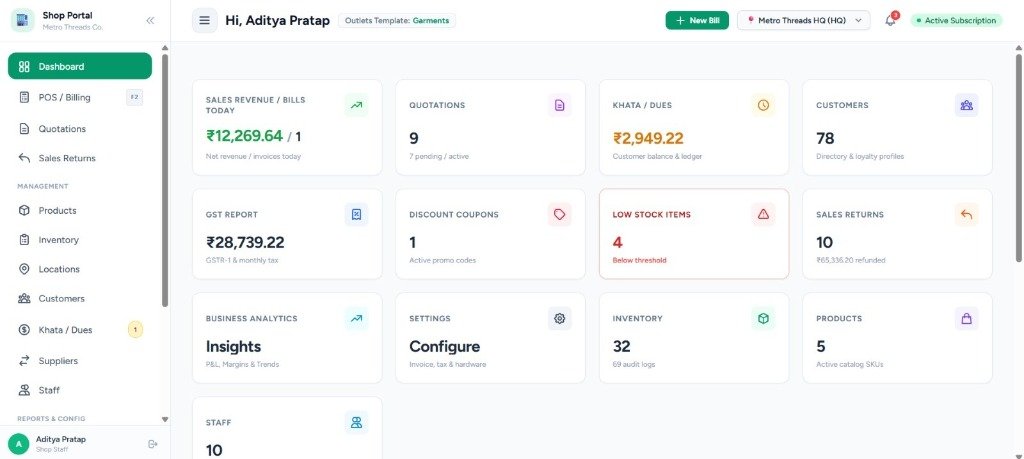Viewport: 1024px width, 459px height.
Task: Click the sidebar scroll down arrow
Action: point(165,419)
